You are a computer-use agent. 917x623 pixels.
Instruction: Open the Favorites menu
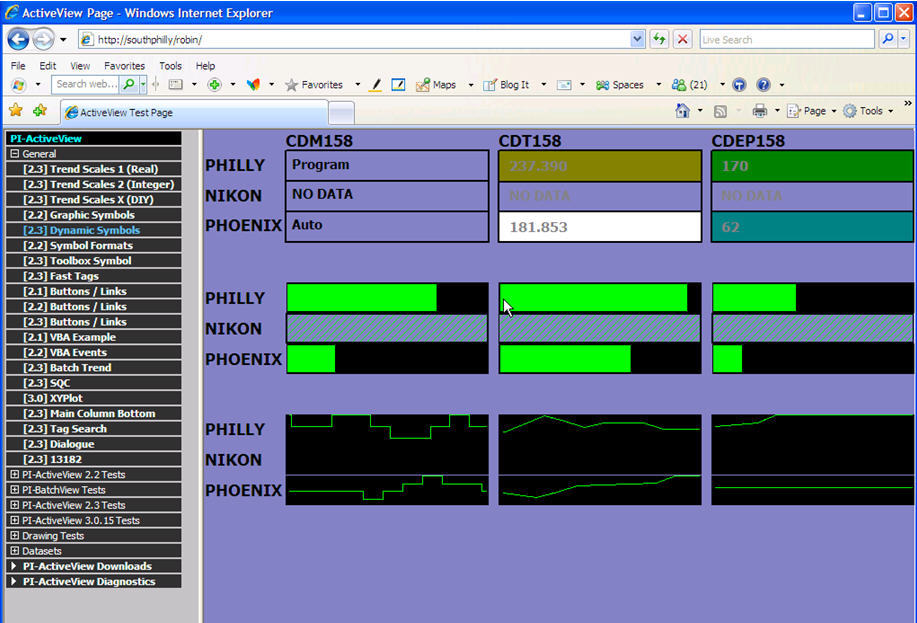pyautogui.click(x=124, y=66)
